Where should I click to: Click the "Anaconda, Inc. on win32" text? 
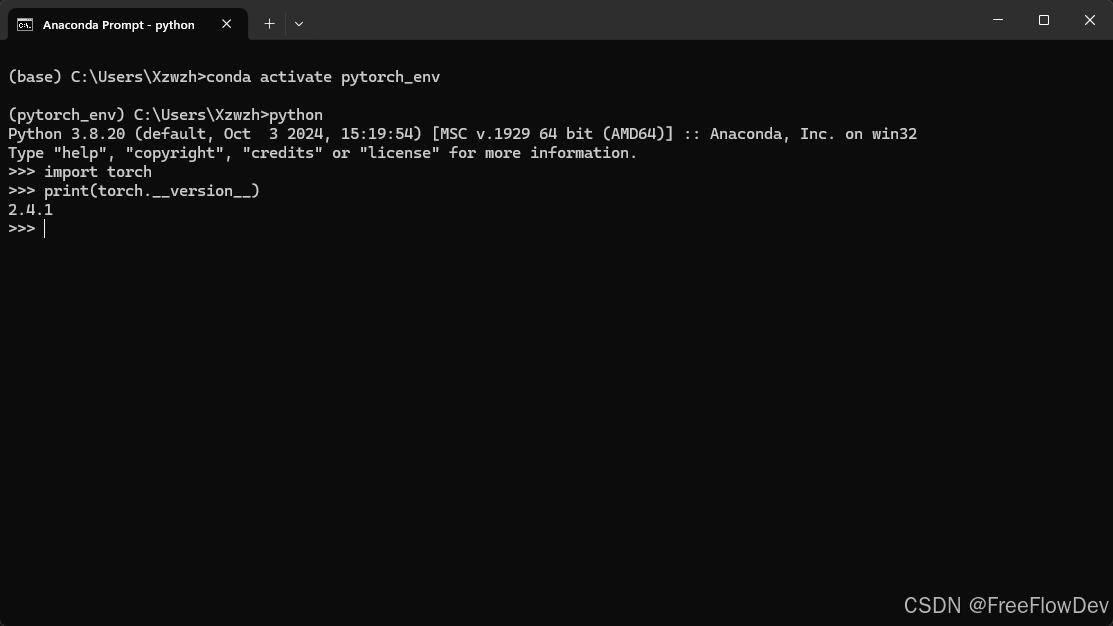pos(813,134)
